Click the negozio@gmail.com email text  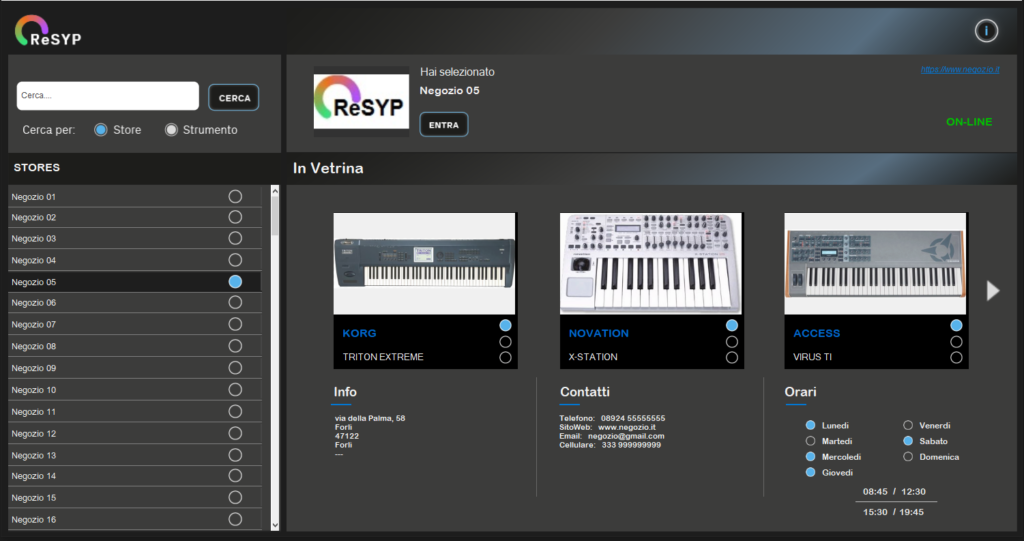click(626, 436)
